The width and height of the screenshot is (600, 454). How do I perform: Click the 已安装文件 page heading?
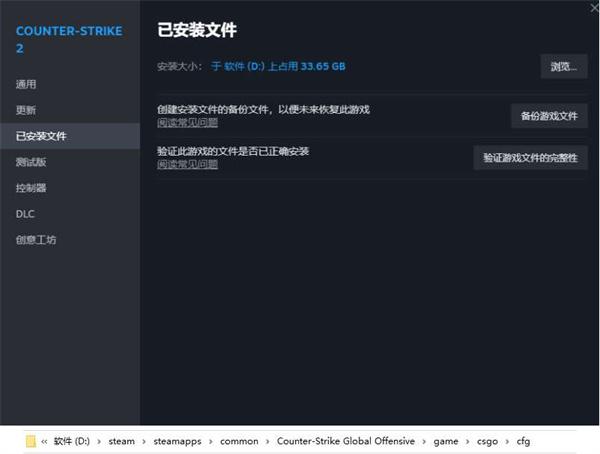coord(197,30)
